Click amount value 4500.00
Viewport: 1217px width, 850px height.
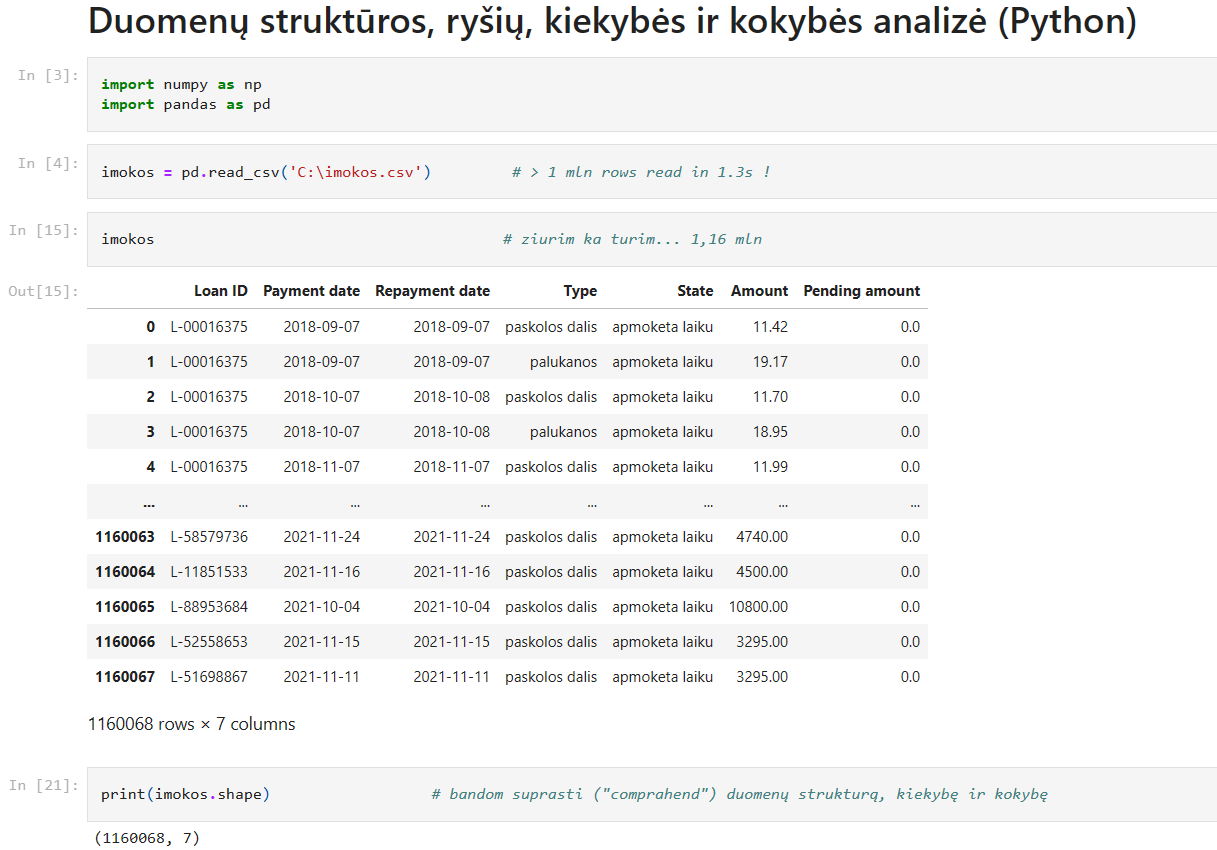coord(762,572)
